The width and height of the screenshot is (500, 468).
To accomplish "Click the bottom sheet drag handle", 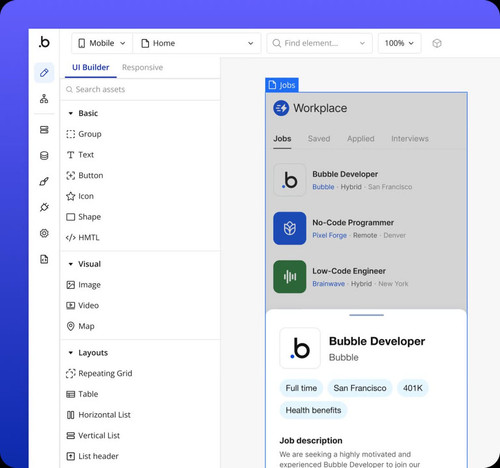I will [366, 315].
